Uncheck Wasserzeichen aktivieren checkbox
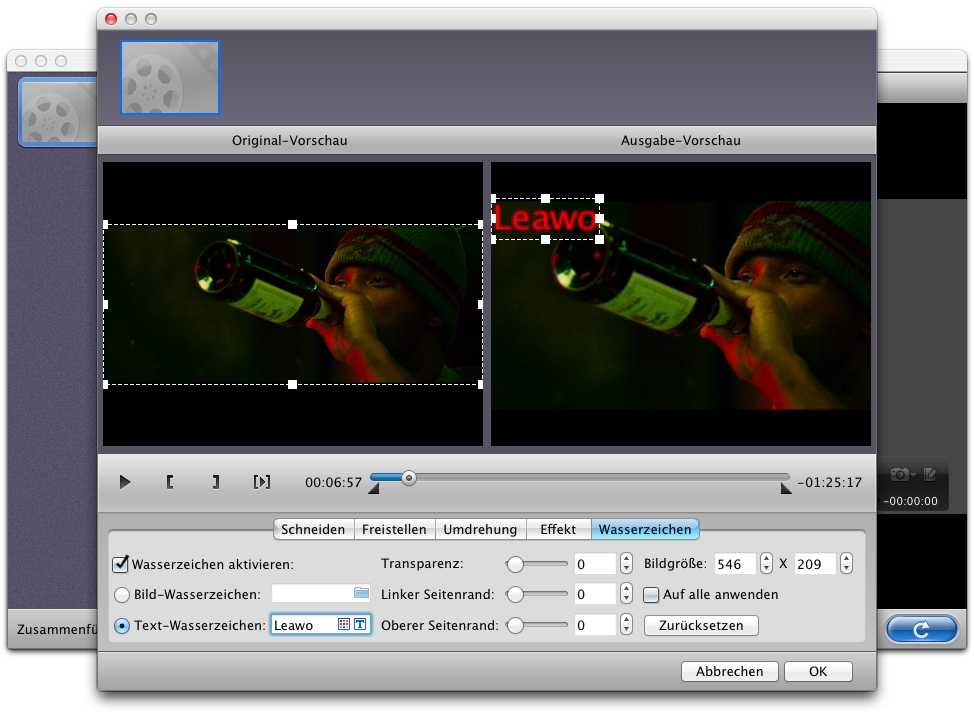The image size is (974, 715). 121,564
